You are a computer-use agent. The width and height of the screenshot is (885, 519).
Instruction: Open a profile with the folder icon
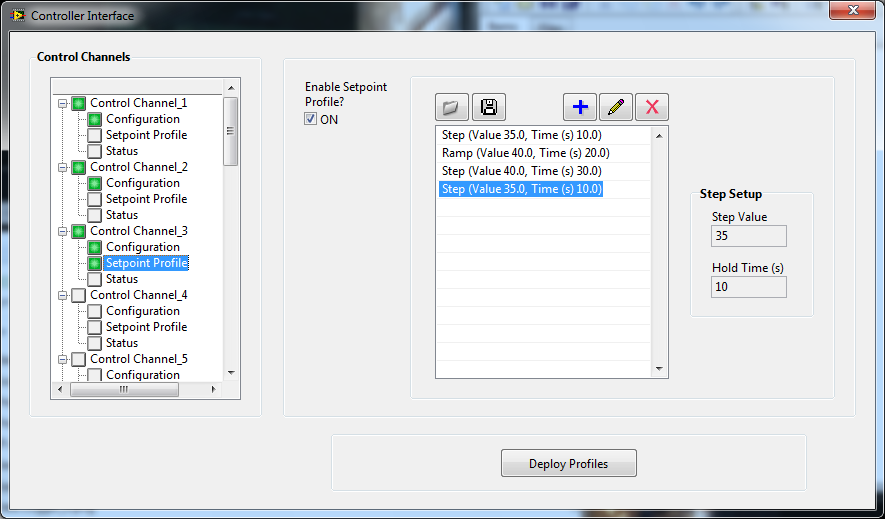click(452, 107)
